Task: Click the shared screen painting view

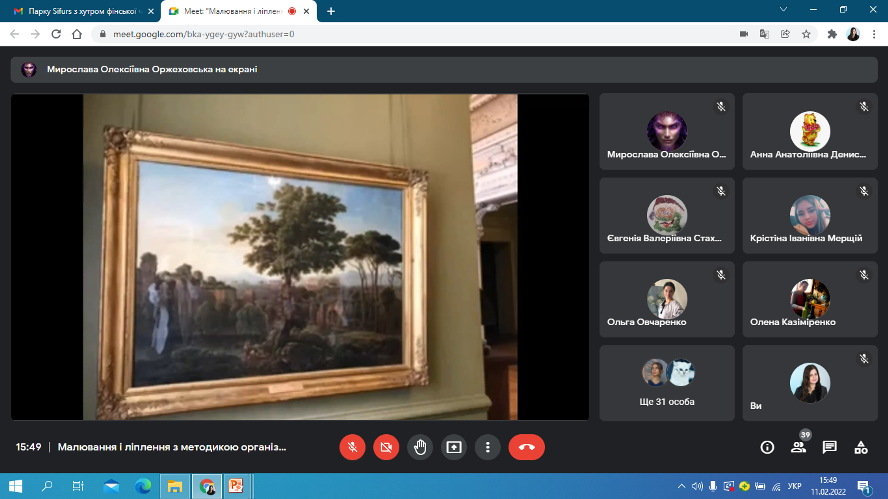Action: coord(300,257)
